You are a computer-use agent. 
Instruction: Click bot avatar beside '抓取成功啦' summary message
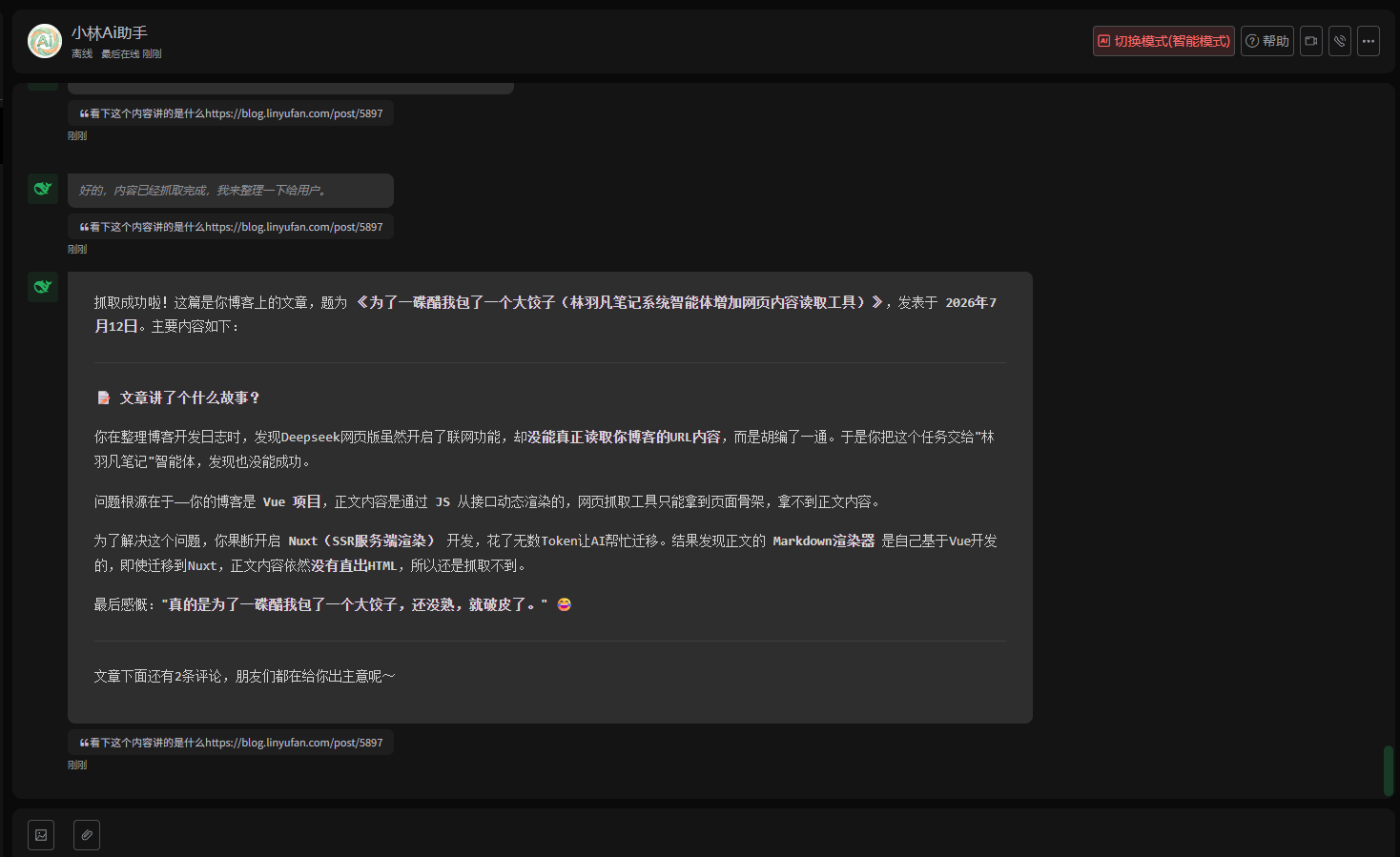(x=43, y=287)
